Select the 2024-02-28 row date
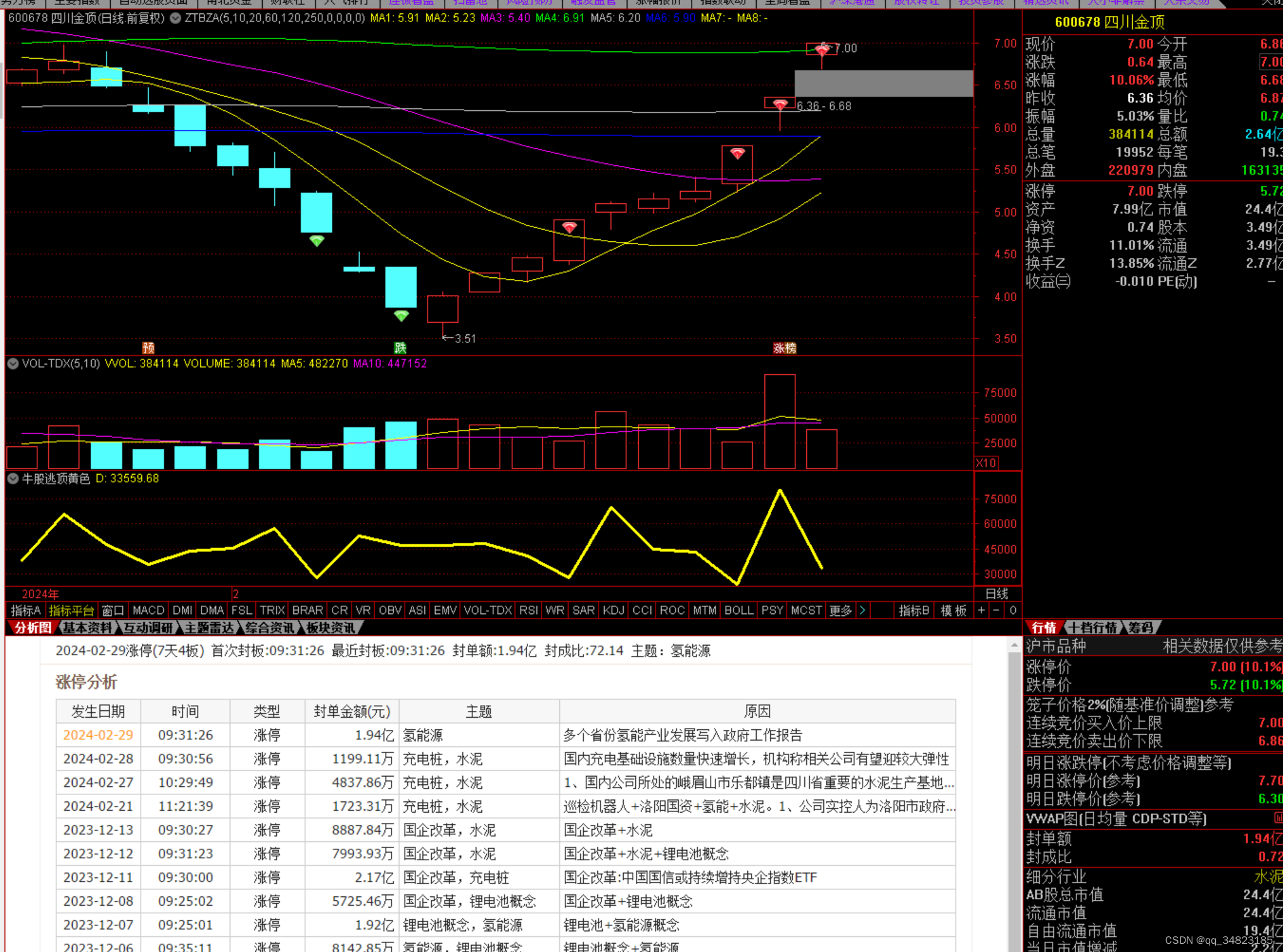Screen dimensions: 1283x952 point(98,759)
